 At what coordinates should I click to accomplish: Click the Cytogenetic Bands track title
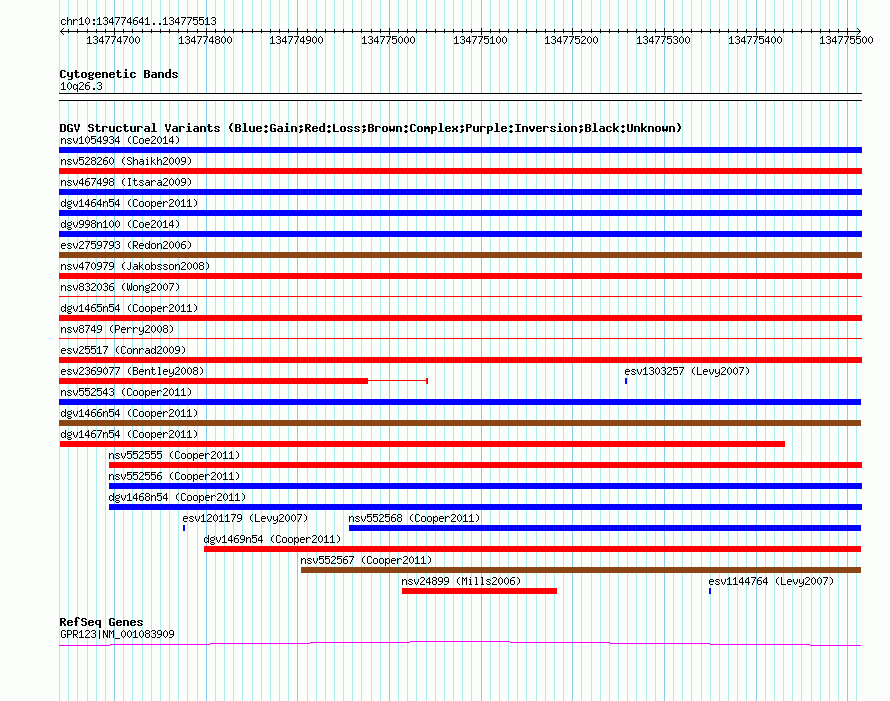119,74
